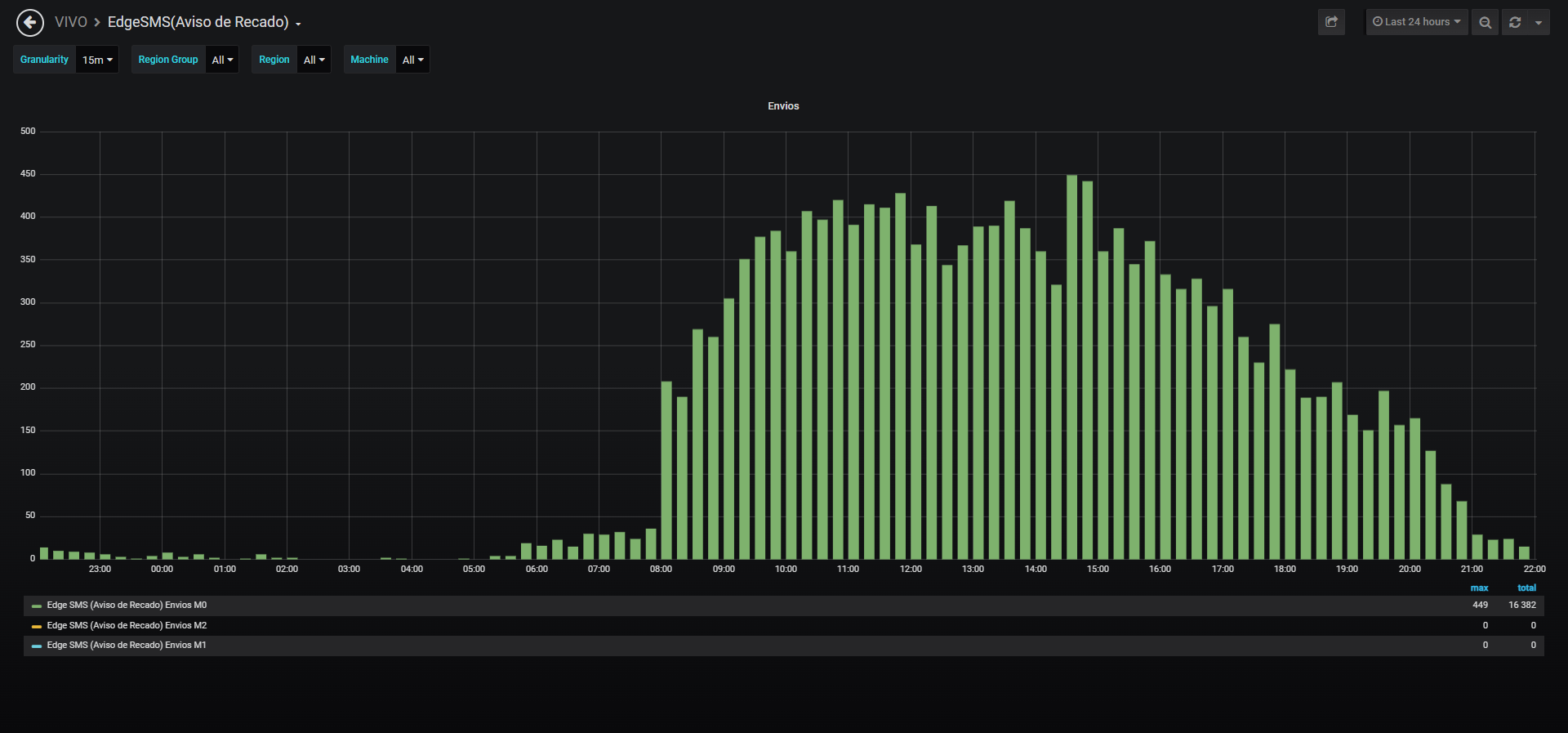Screen dimensions: 1568x733
Task: Click the 22:00 x-axis time label
Action: 1535,570
